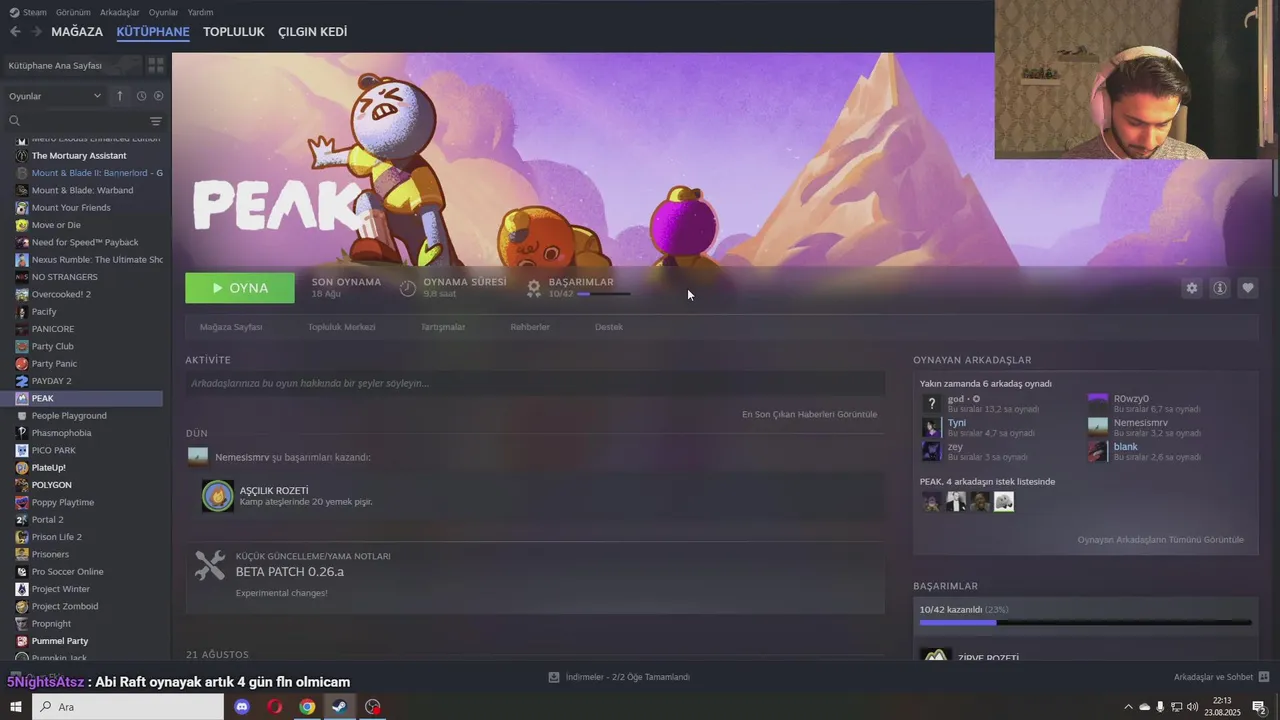
Task: Open friend blank's profile
Action: pyautogui.click(x=1126, y=447)
